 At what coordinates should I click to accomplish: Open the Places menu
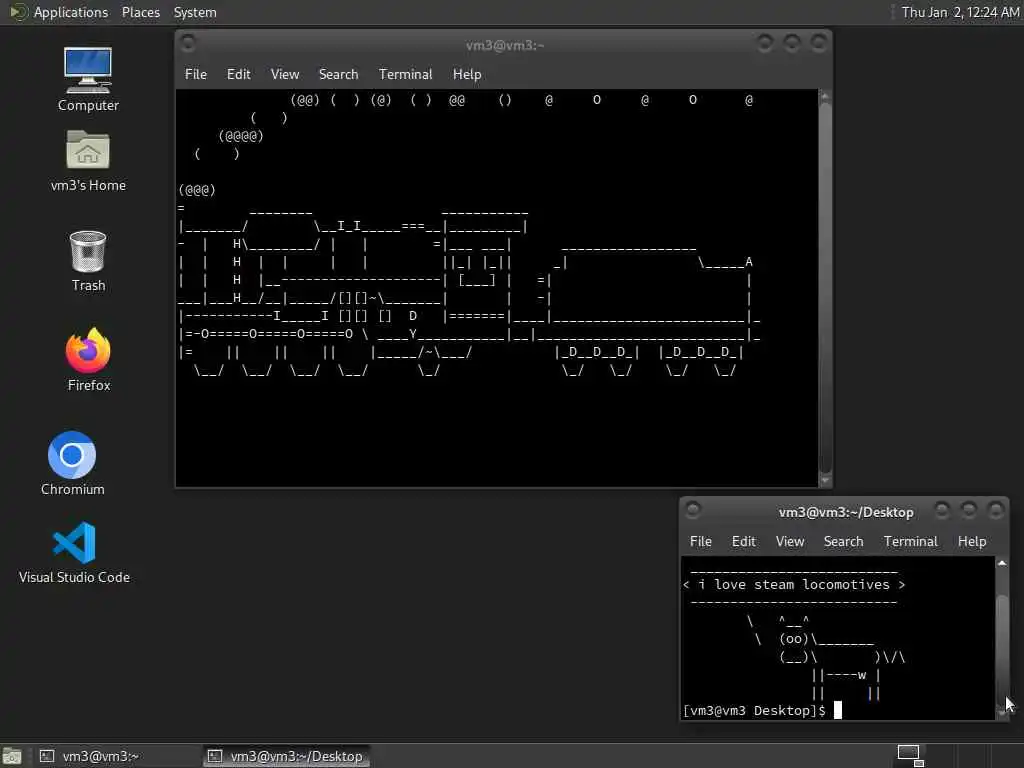(x=140, y=12)
